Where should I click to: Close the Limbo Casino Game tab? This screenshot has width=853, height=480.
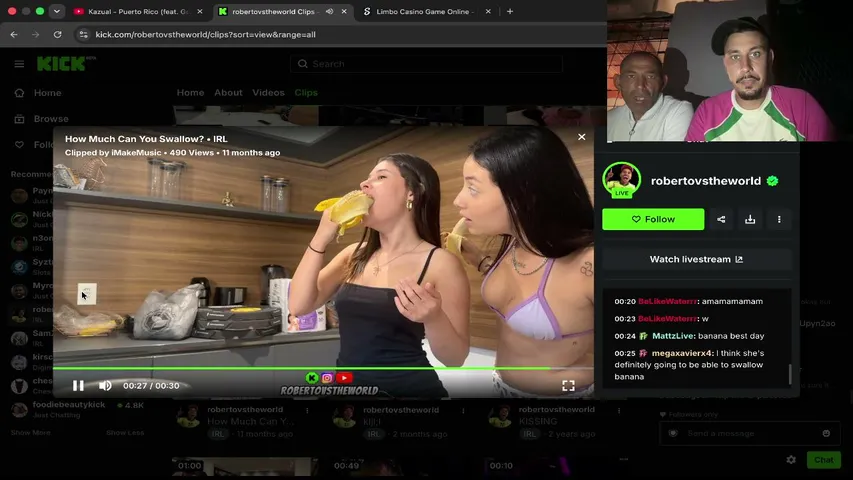pyautogui.click(x=488, y=11)
